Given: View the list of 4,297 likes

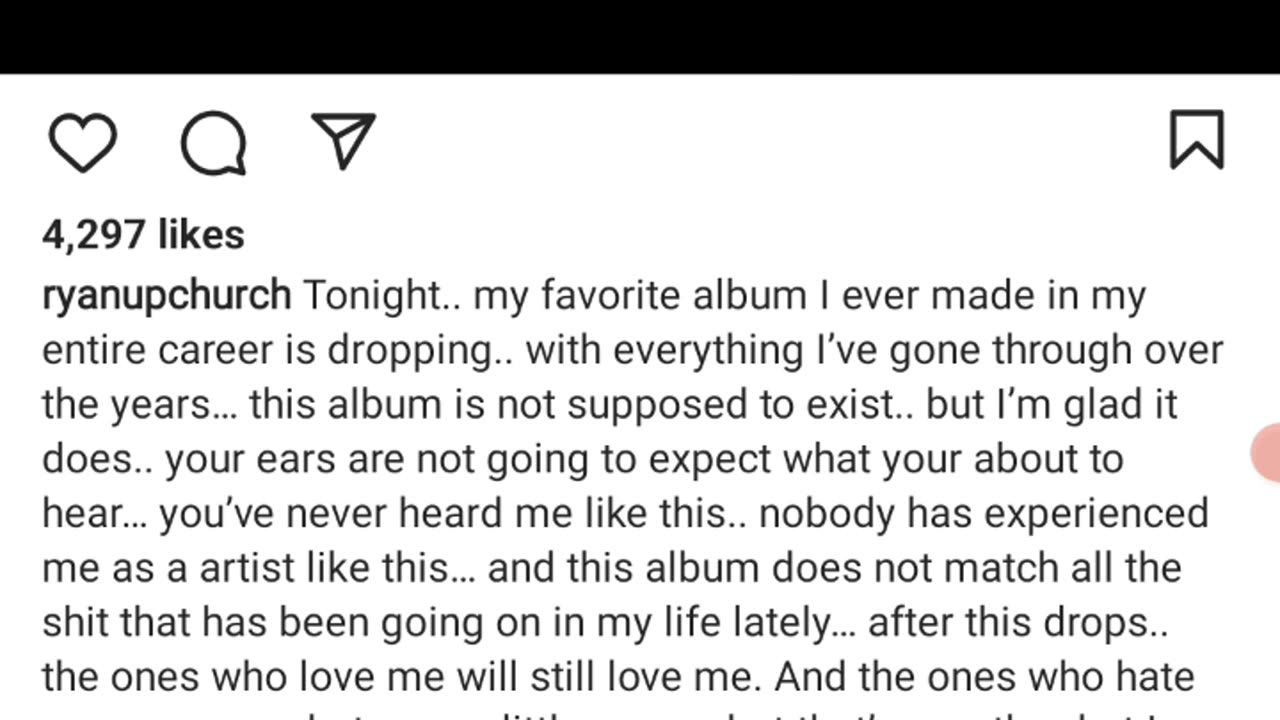Looking at the screenshot, I should [143, 235].
